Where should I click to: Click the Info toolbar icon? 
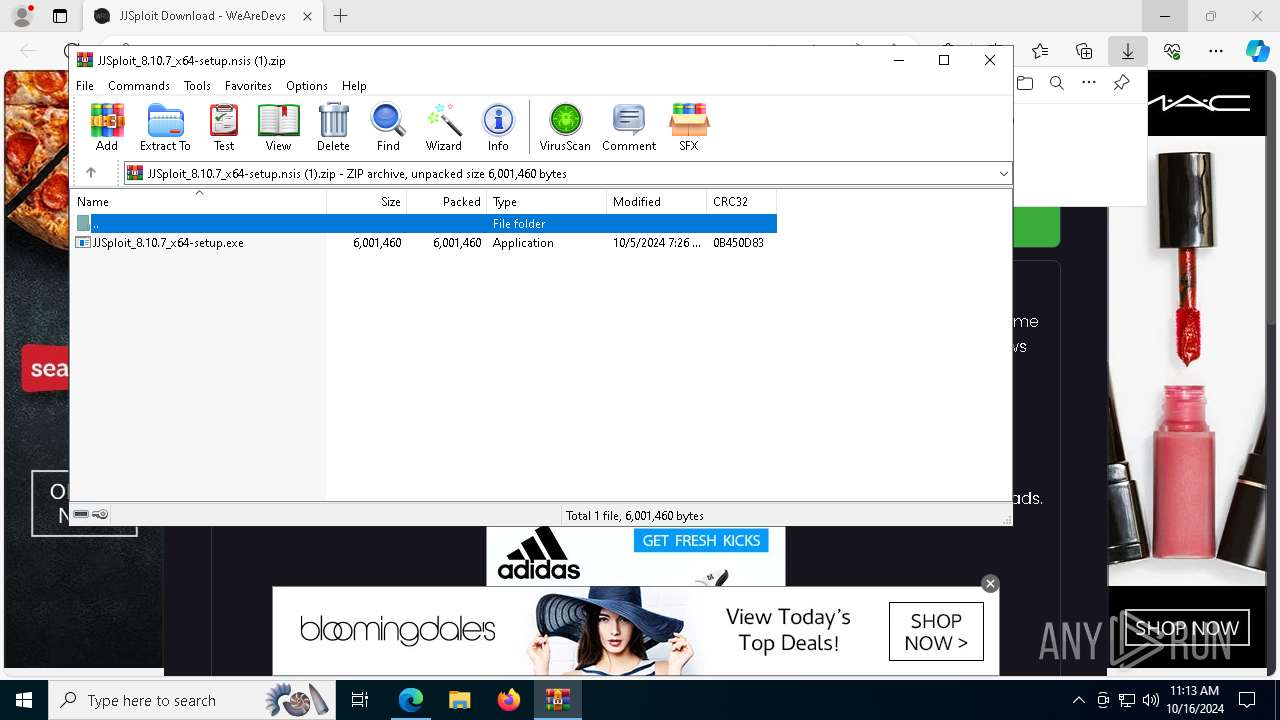498,127
